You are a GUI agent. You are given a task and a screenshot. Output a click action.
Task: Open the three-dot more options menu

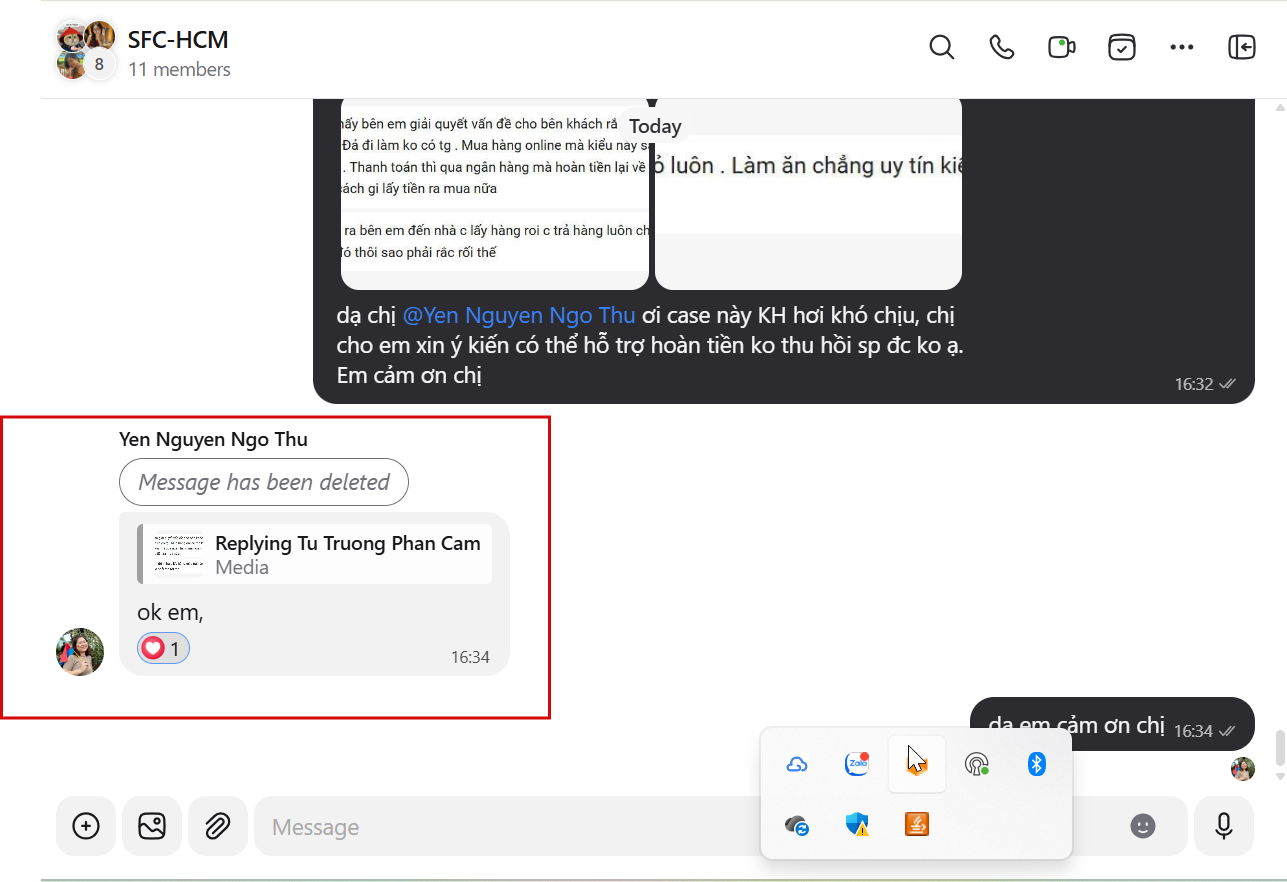(1182, 47)
